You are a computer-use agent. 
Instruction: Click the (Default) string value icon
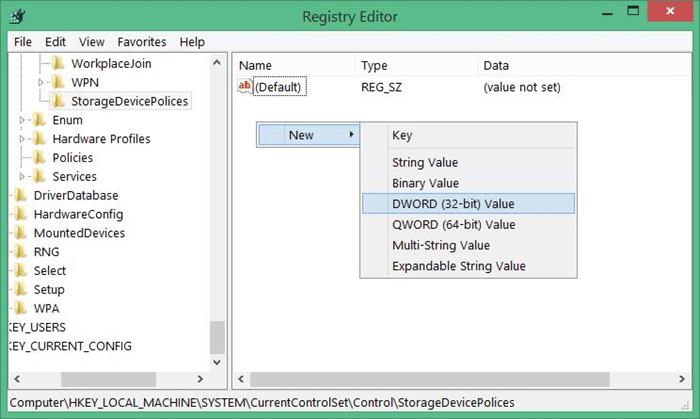[245, 87]
